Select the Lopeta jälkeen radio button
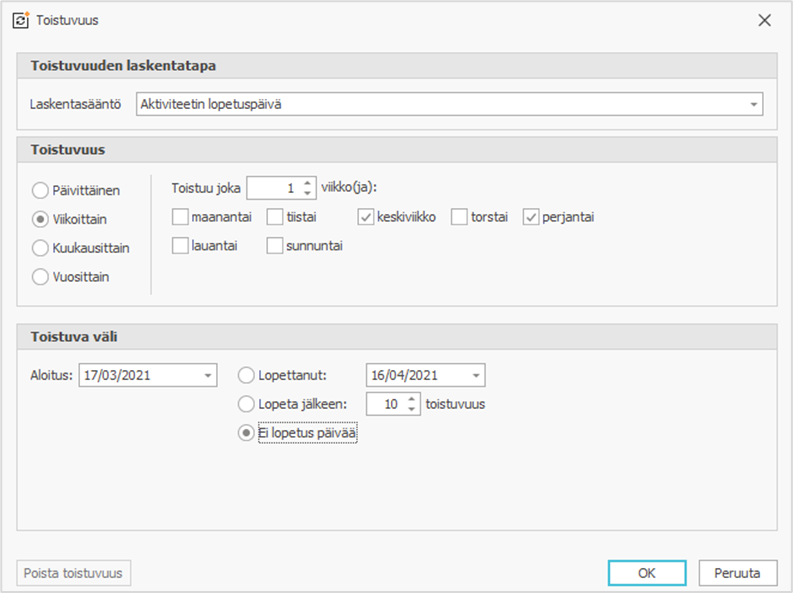 tap(246, 404)
